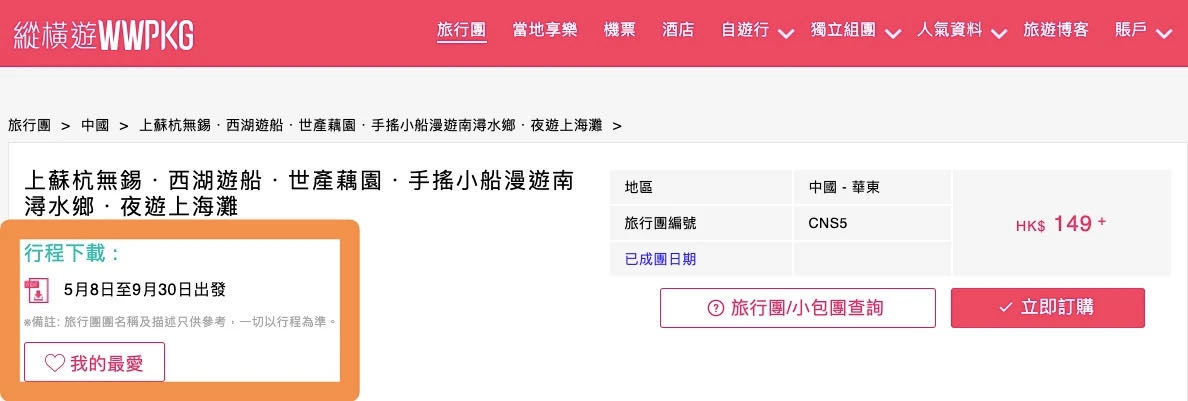
Task: Open the 酒店 navigation item
Action: [x=678, y=30]
